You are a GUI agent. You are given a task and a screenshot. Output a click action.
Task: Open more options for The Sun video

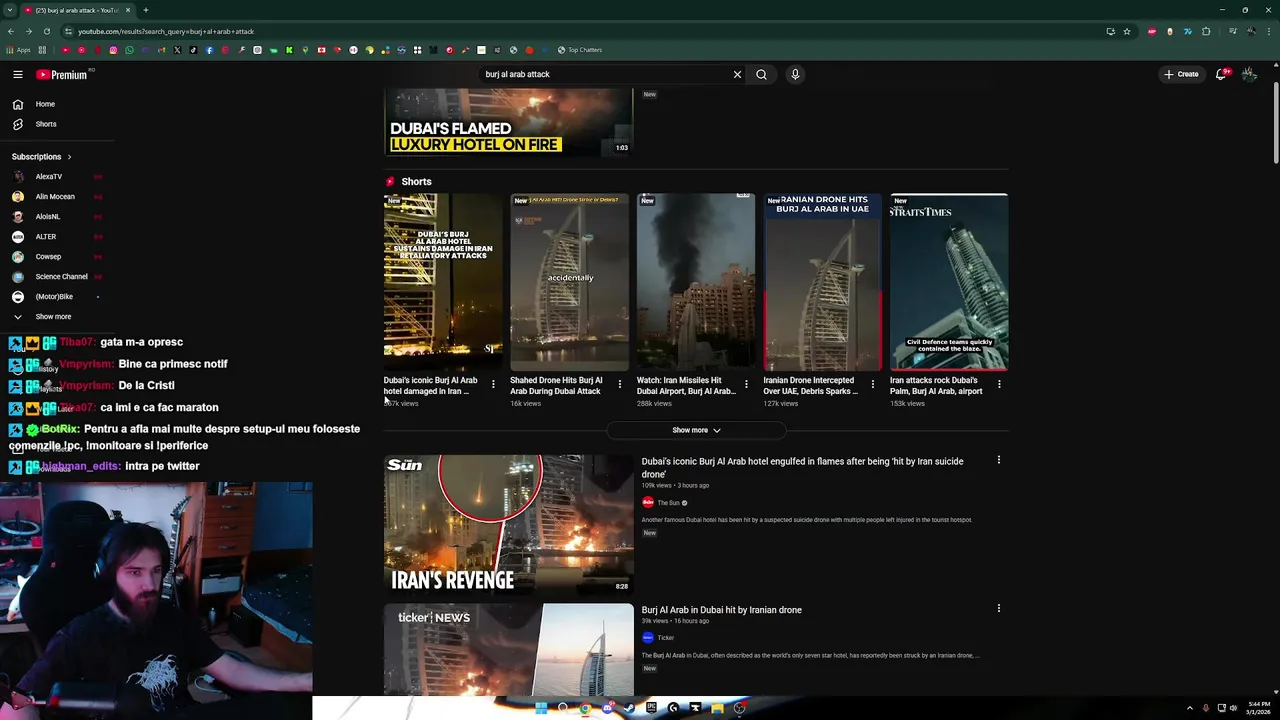998,460
